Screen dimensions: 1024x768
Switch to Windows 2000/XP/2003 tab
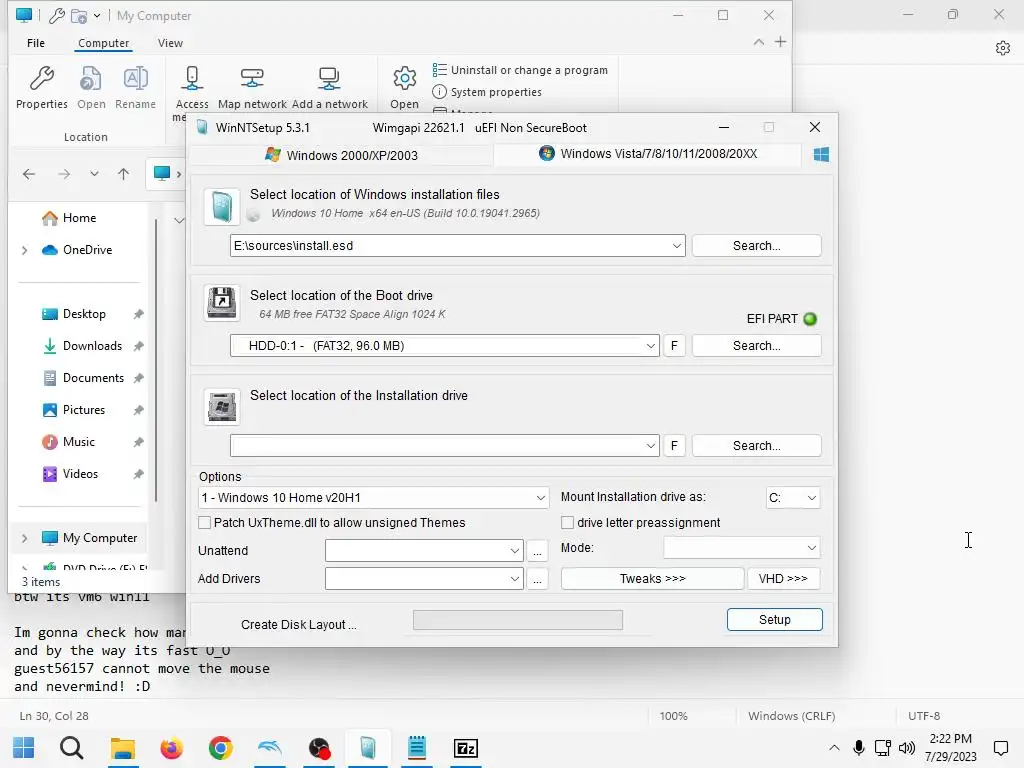(341, 155)
